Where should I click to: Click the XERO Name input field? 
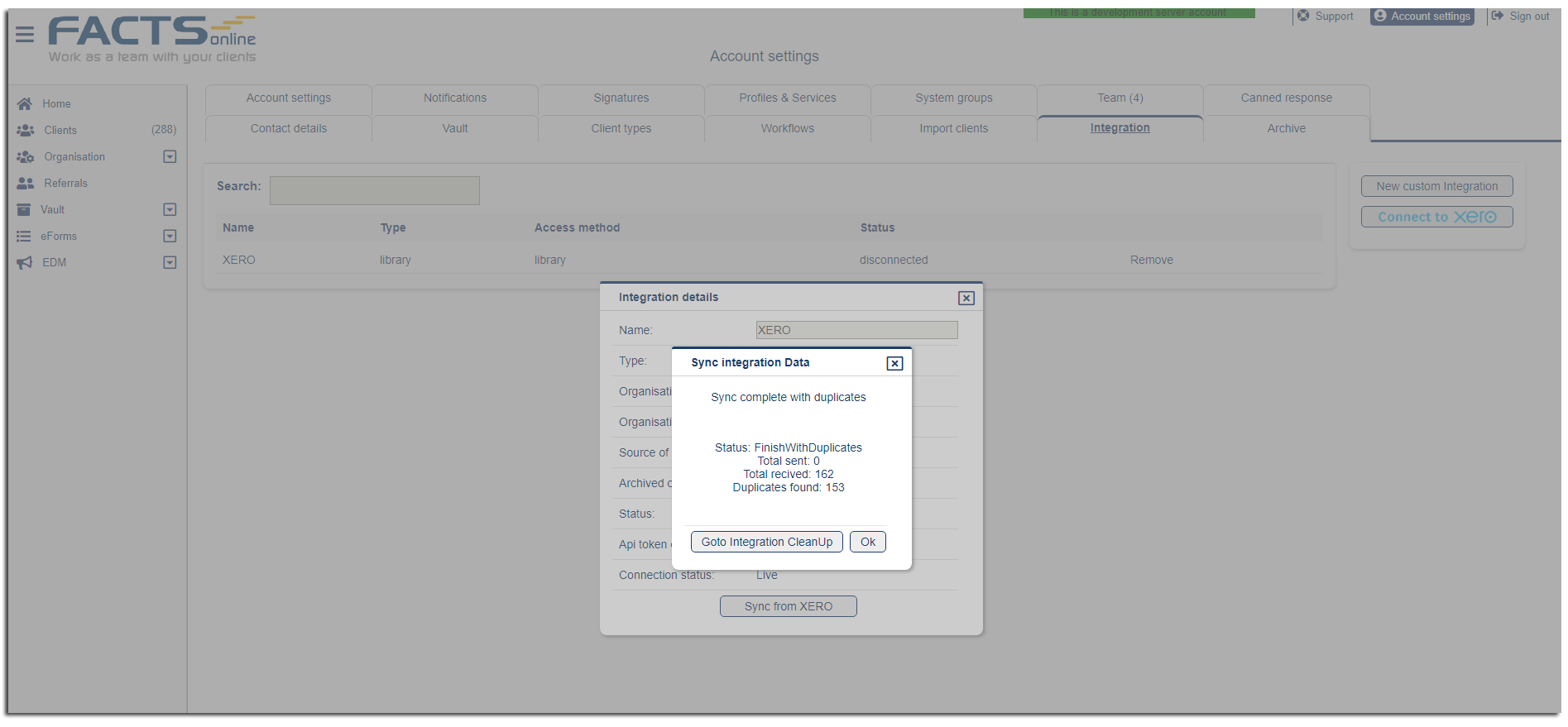click(857, 330)
